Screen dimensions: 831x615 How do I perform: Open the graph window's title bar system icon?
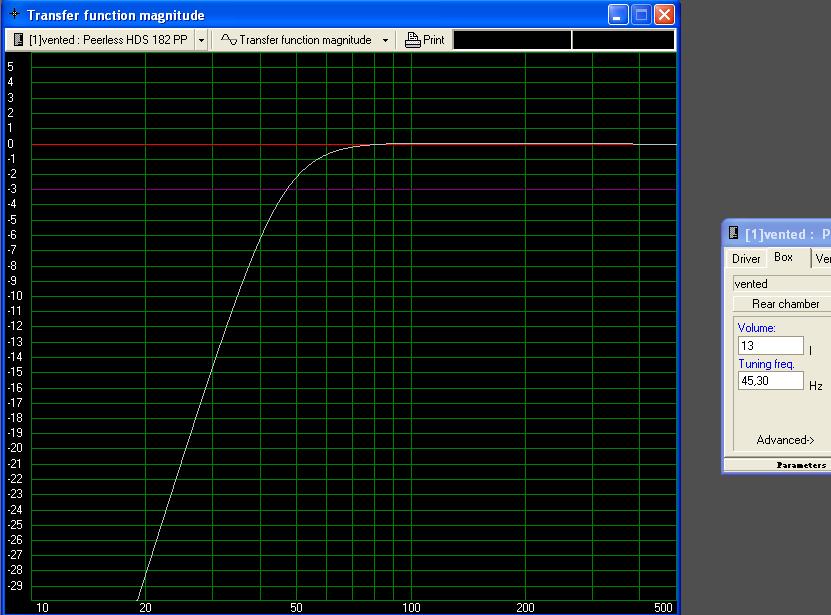[14, 15]
